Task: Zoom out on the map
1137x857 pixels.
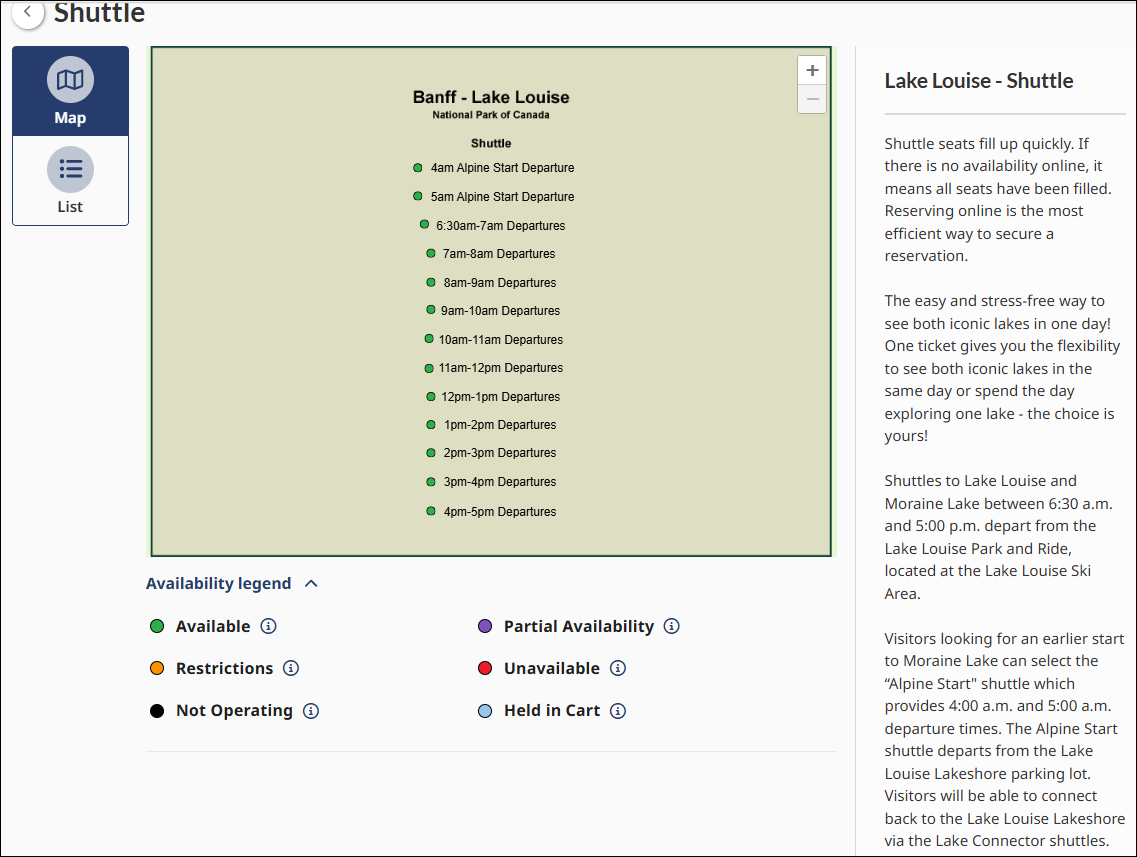Action: point(812,99)
